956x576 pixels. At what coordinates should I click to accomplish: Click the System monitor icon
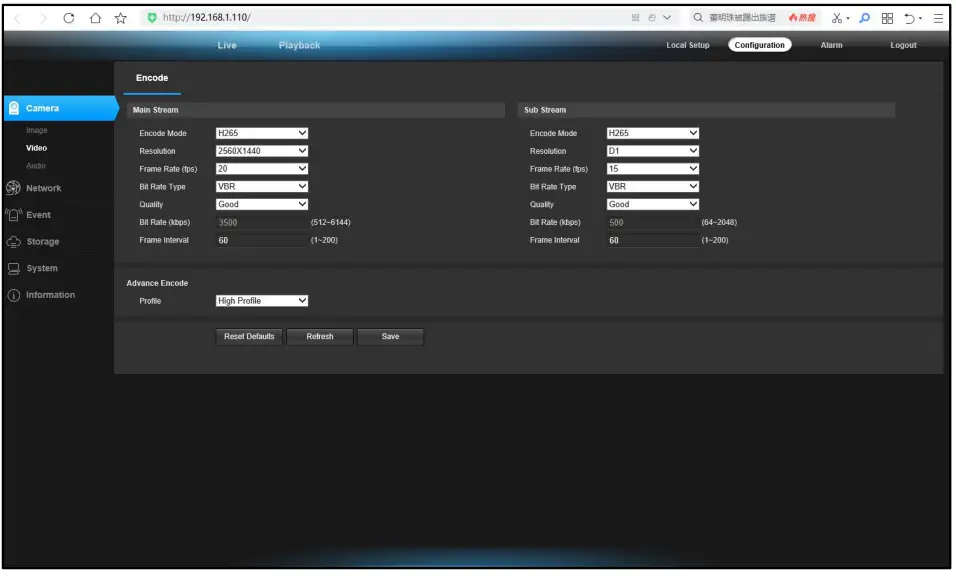(13, 268)
